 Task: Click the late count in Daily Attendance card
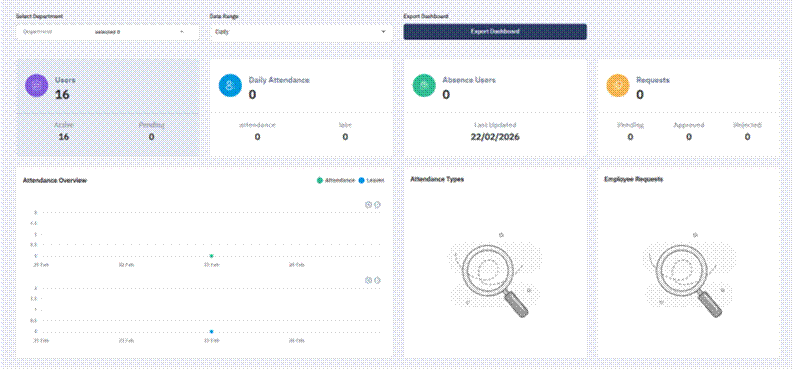(345, 137)
